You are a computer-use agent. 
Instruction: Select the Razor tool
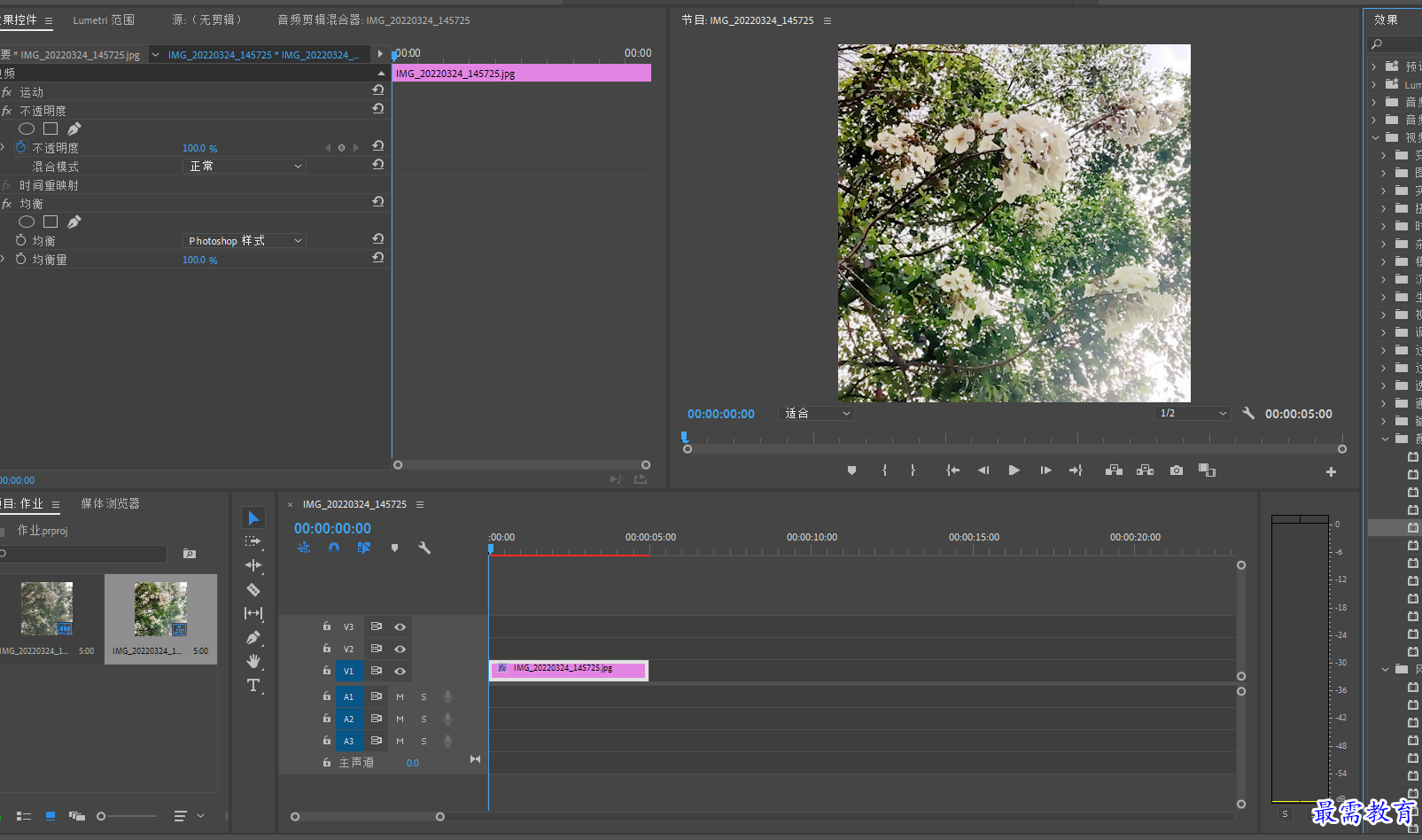253,589
